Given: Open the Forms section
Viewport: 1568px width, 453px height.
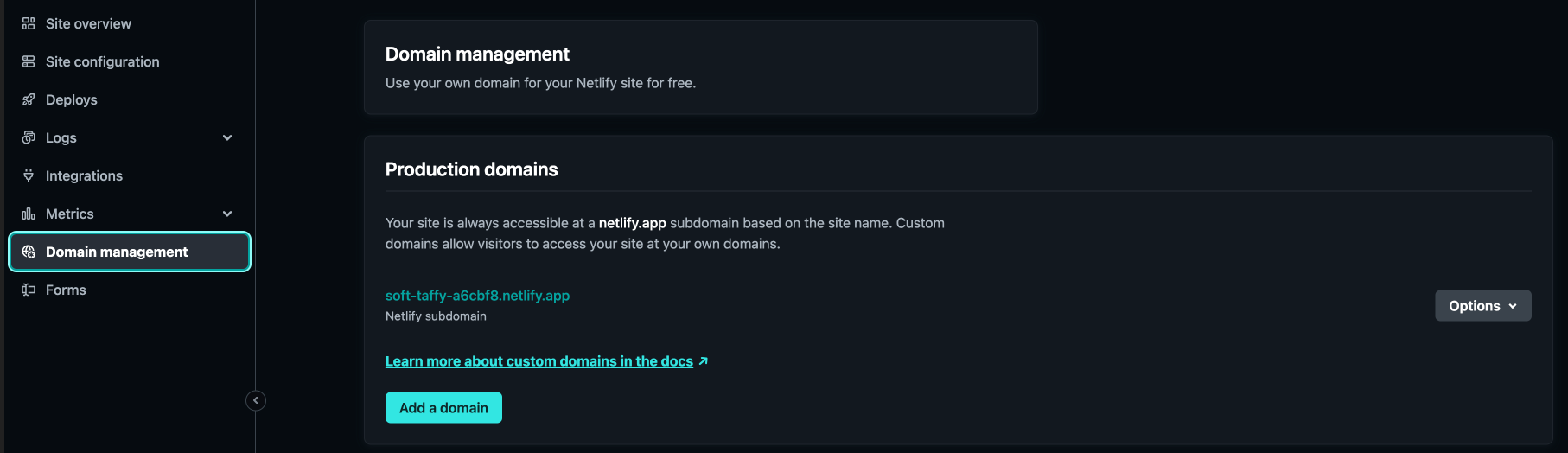Looking at the screenshot, I should [66, 290].
